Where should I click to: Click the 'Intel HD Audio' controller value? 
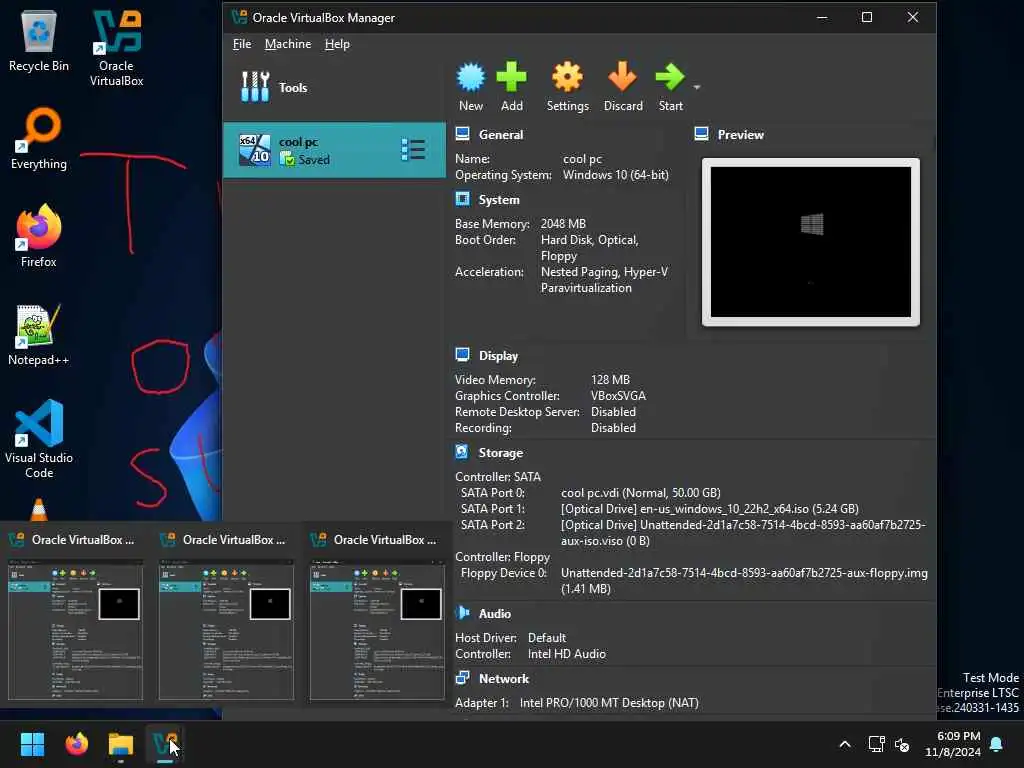pyautogui.click(x=566, y=654)
